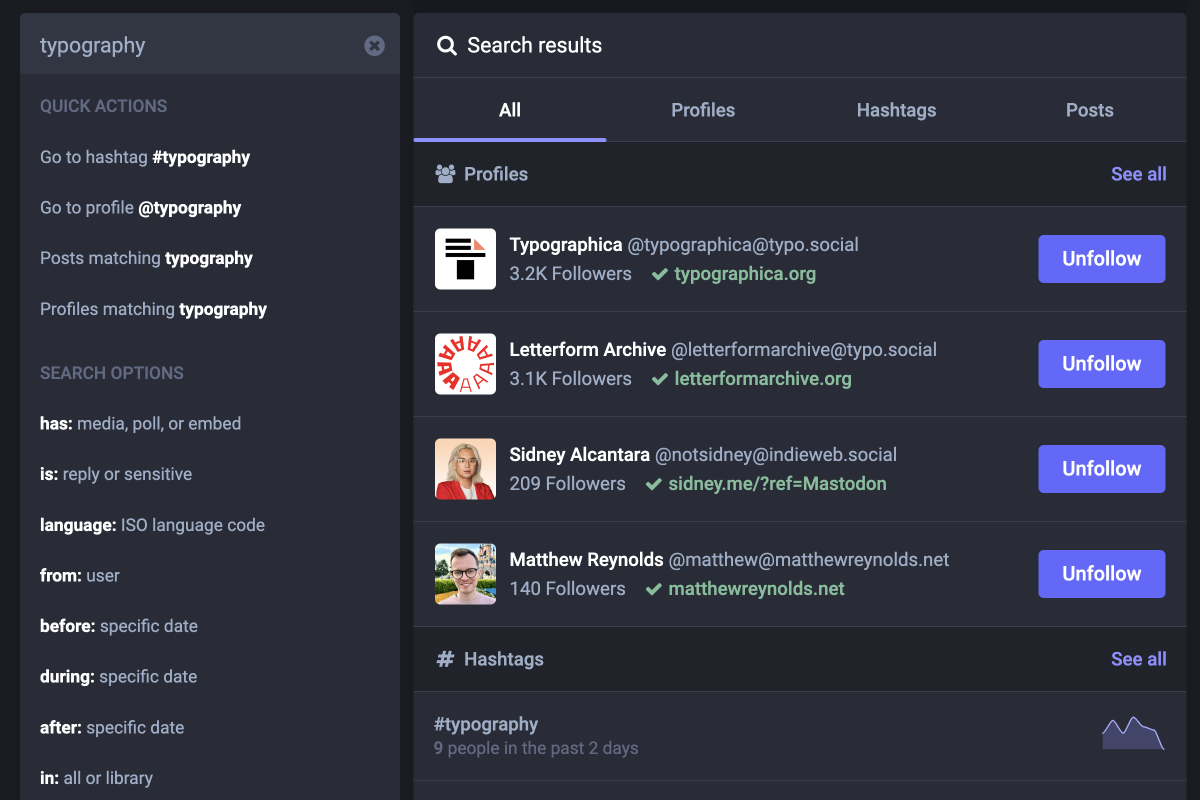Clear the typography search field
The image size is (1200, 800).
[x=374, y=45]
